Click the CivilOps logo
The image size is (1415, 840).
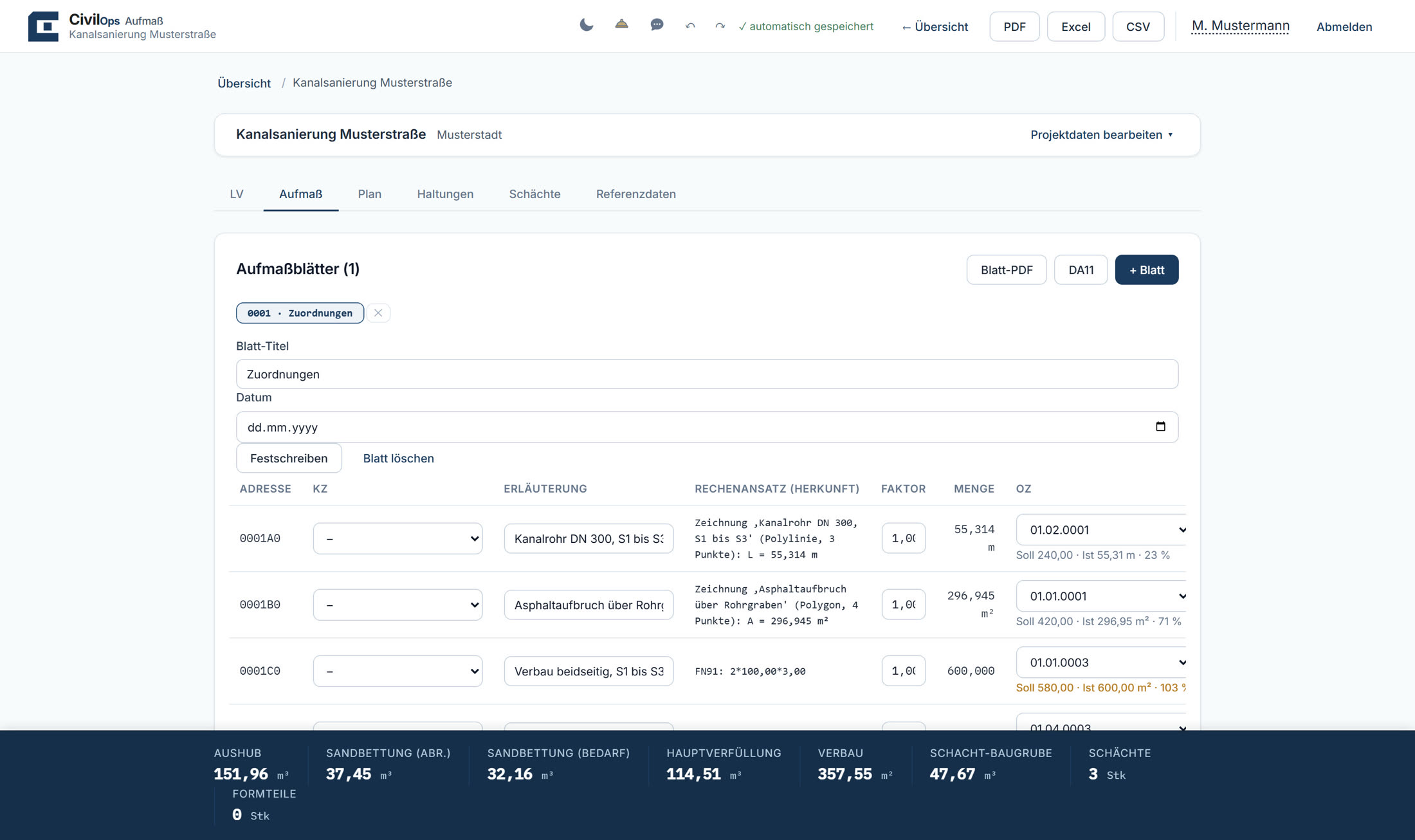[43, 26]
